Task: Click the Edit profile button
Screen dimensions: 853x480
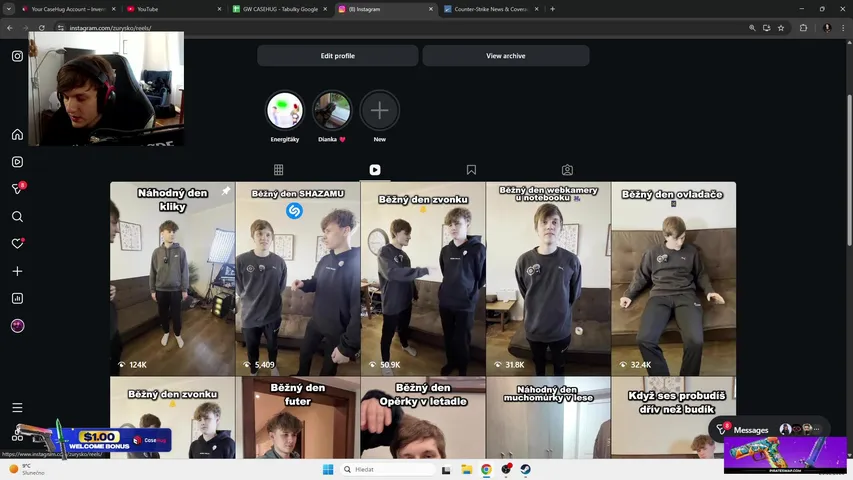Action: [337, 56]
